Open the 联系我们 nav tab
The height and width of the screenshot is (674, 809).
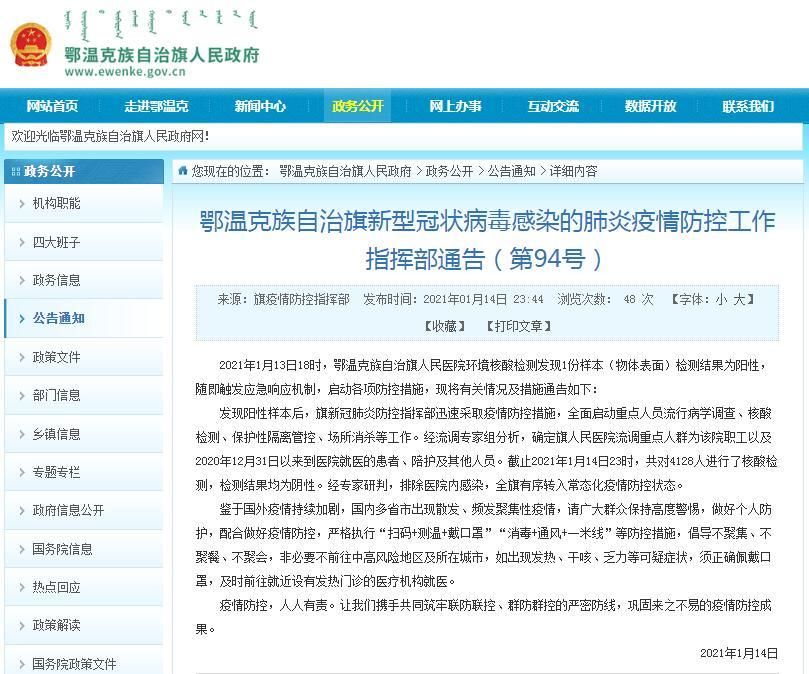point(748,106)
